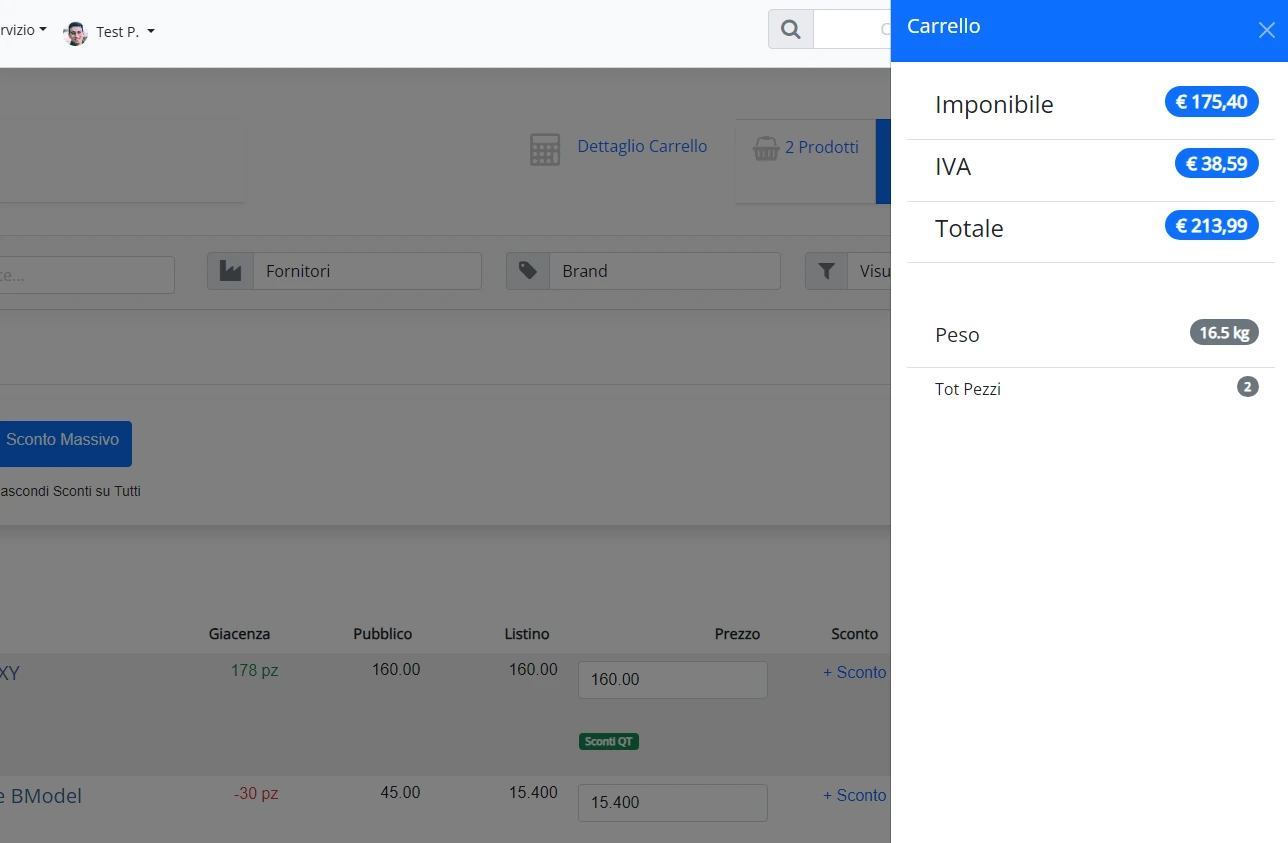Open the Servizio dropdown menu
1288x843 pixels.
(23, 30)
